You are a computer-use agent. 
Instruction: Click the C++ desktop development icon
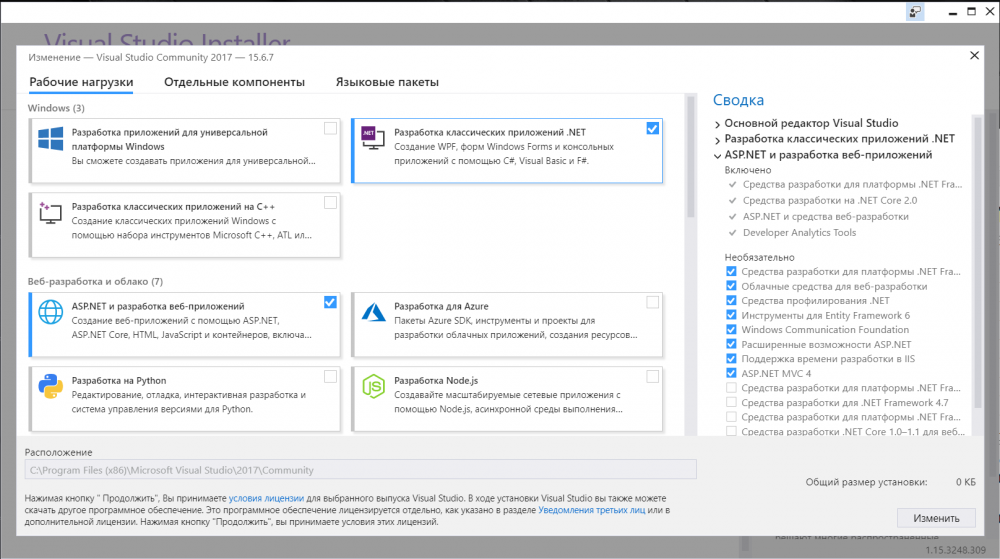(x=50, y=214)
